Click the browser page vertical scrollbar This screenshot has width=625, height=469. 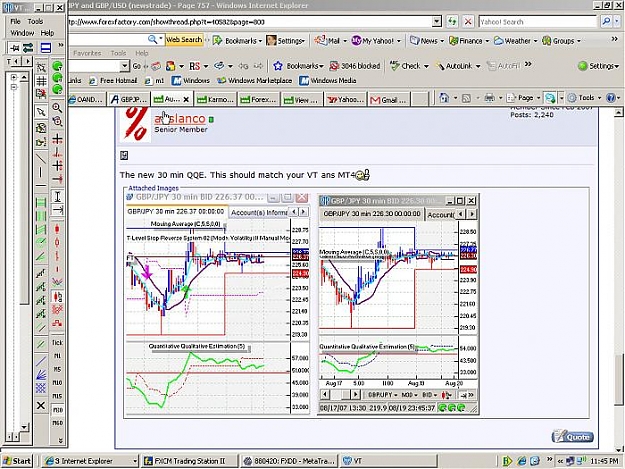pos(618,279)
